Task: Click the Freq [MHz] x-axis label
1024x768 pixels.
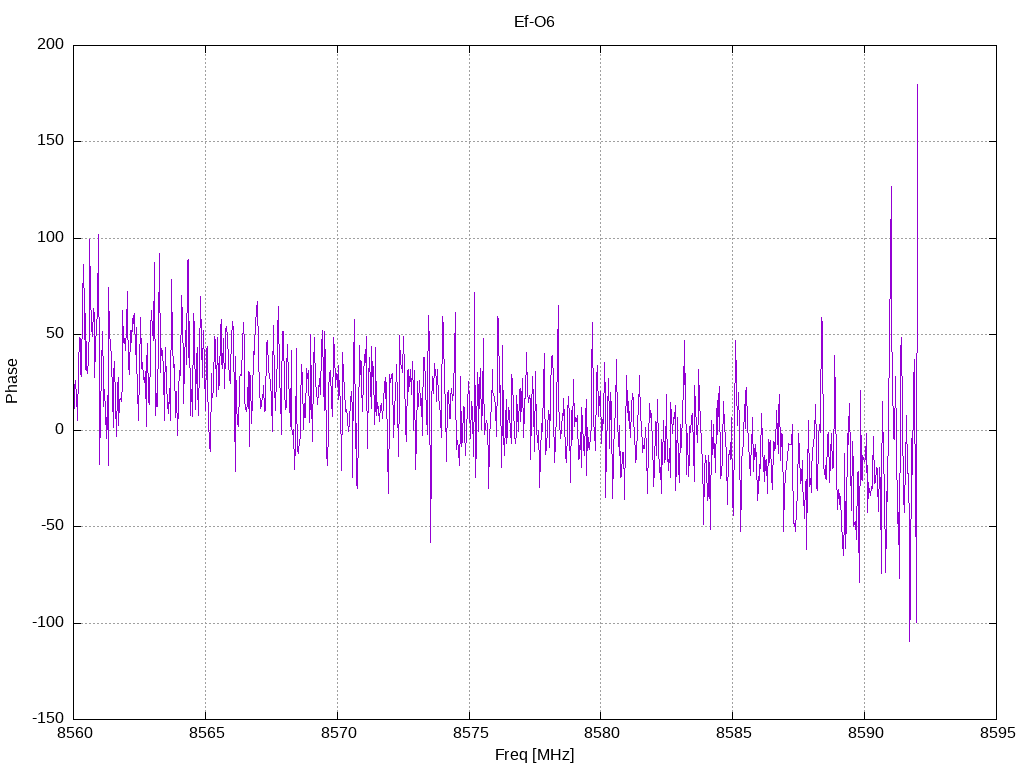Action: click(534, 755)
